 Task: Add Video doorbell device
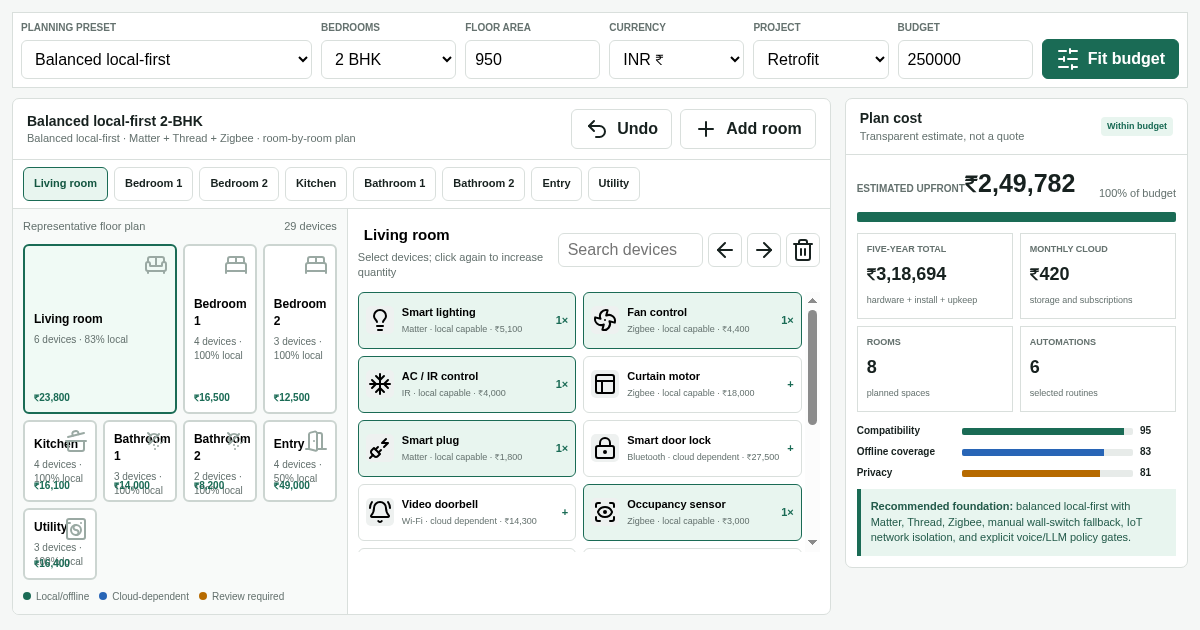tap(467, 512)
